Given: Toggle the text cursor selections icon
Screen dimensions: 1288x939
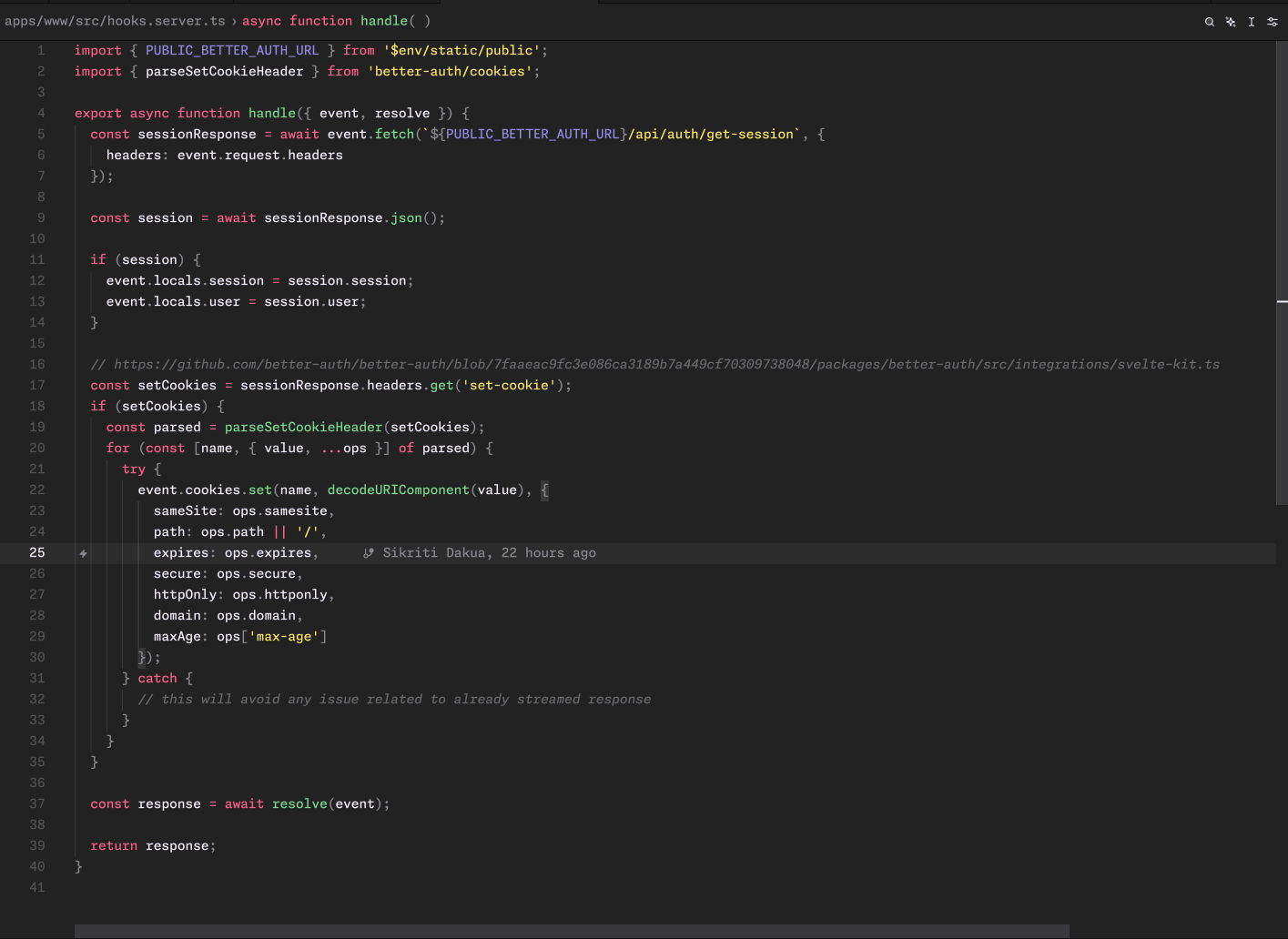Looking at the screenshot, I should [1252, 22].
